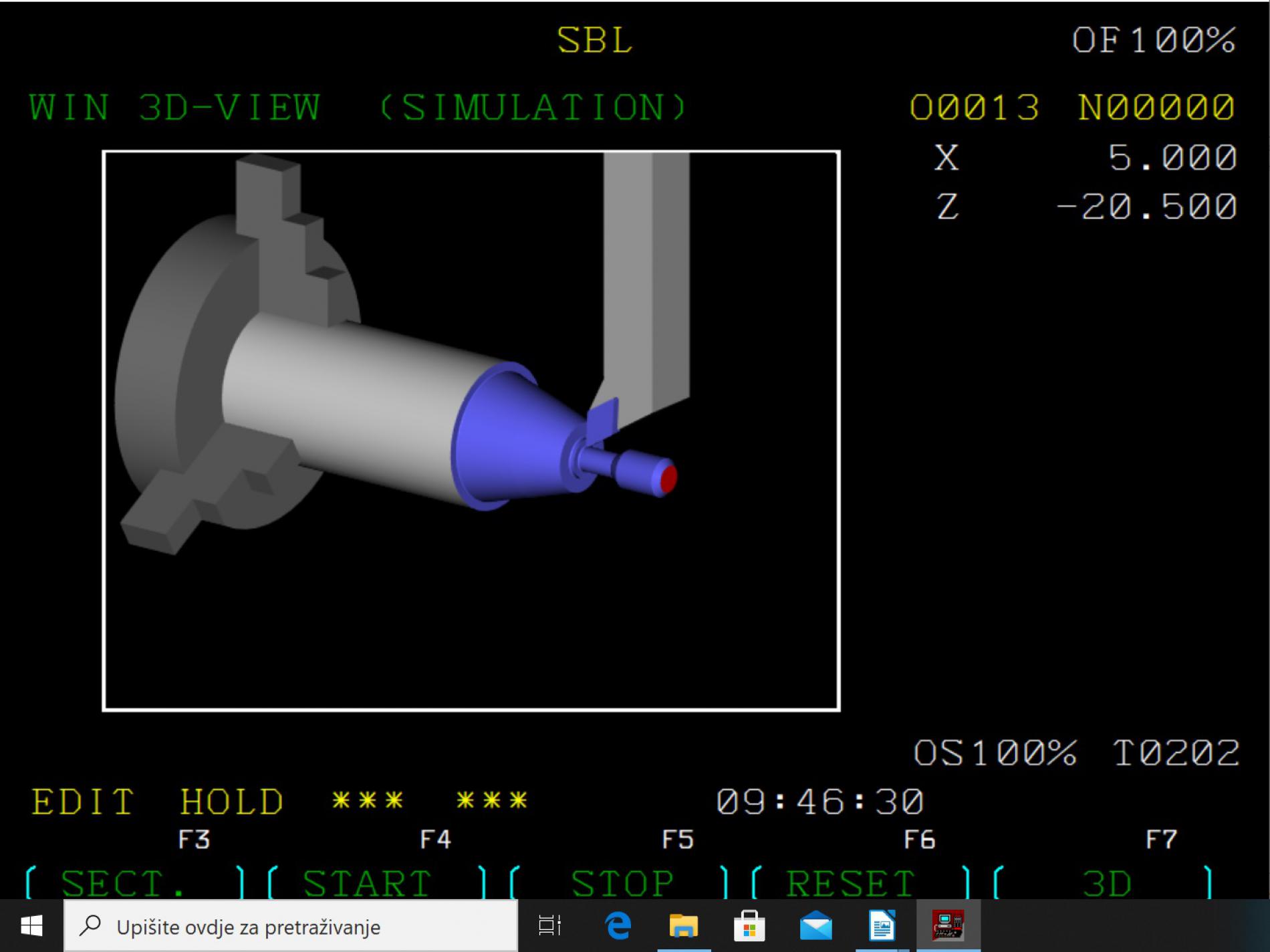Open File Explorer from taskbar
1270x952 pixels.
(683, 927)
